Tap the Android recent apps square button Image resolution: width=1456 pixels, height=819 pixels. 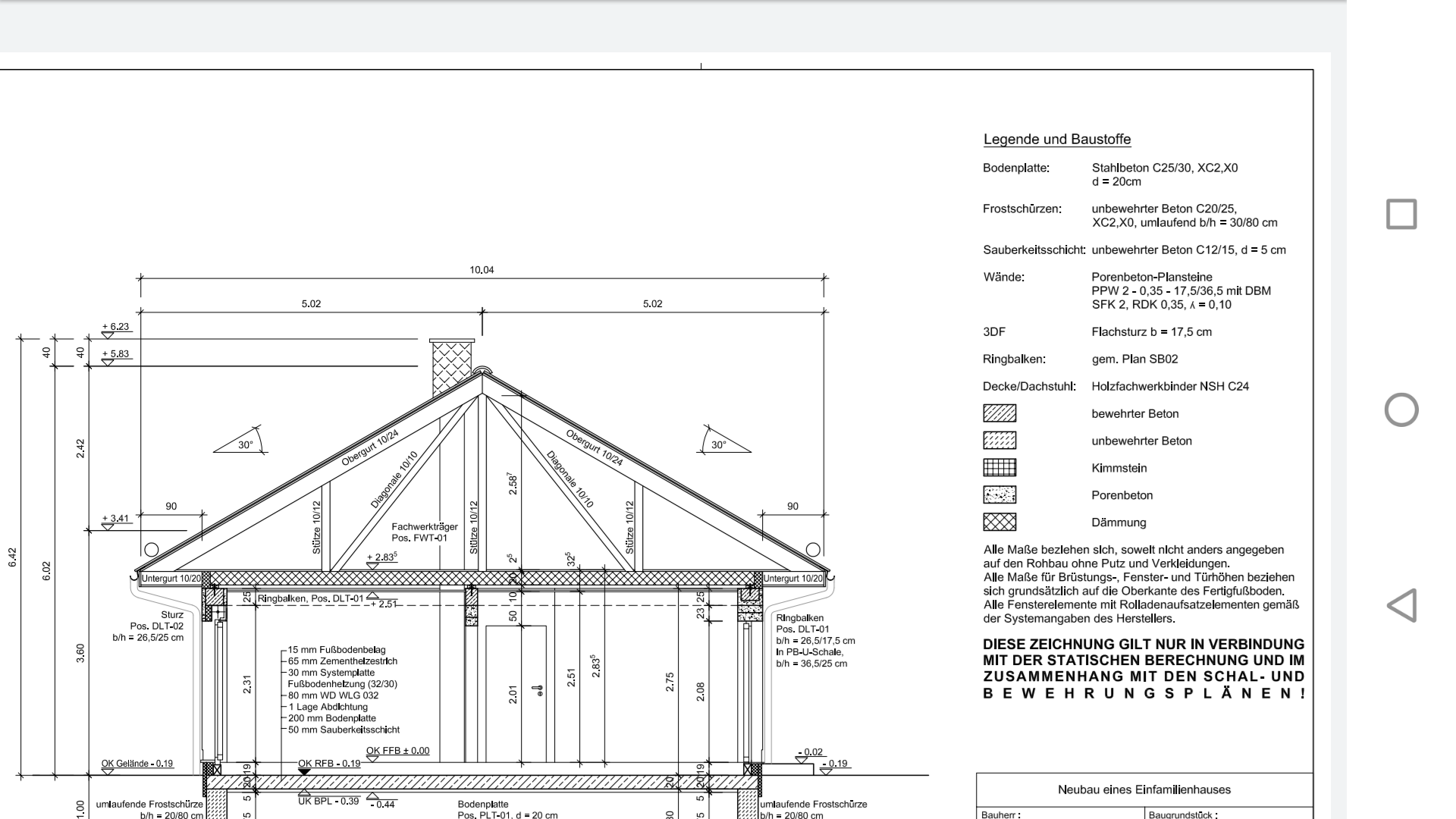tap(1401, 214)
